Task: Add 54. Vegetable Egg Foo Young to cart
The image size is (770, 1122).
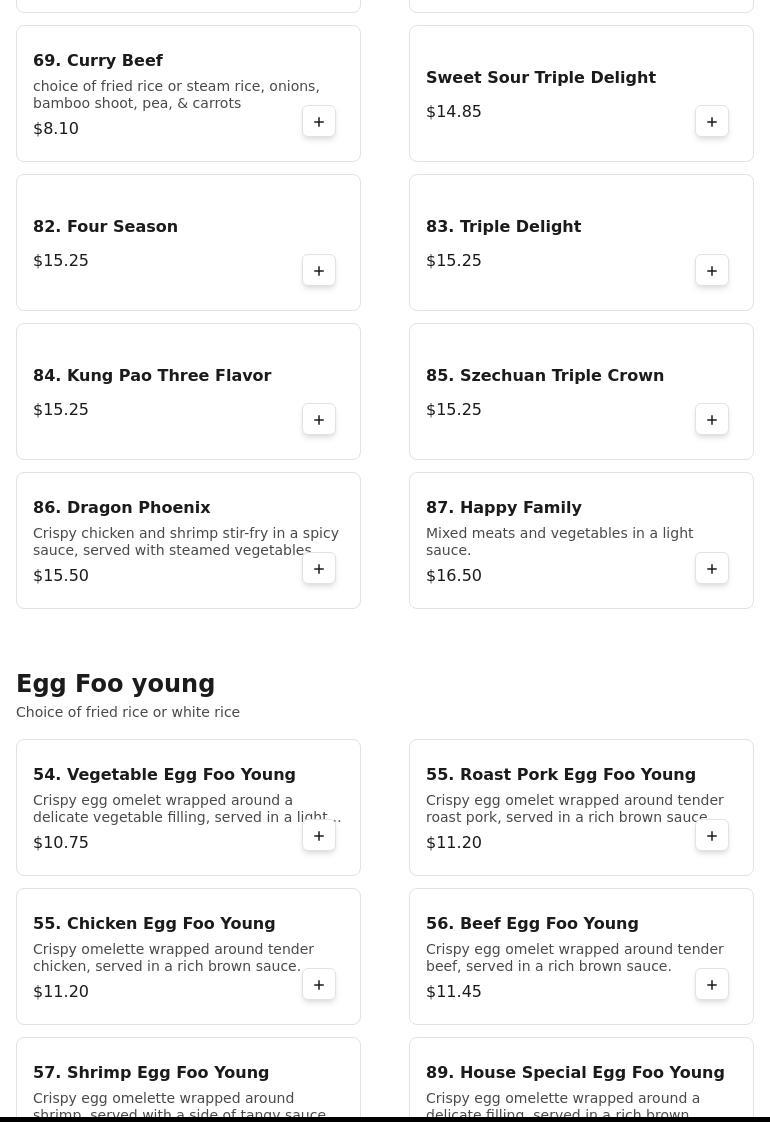Action: [x=319, y=836]
